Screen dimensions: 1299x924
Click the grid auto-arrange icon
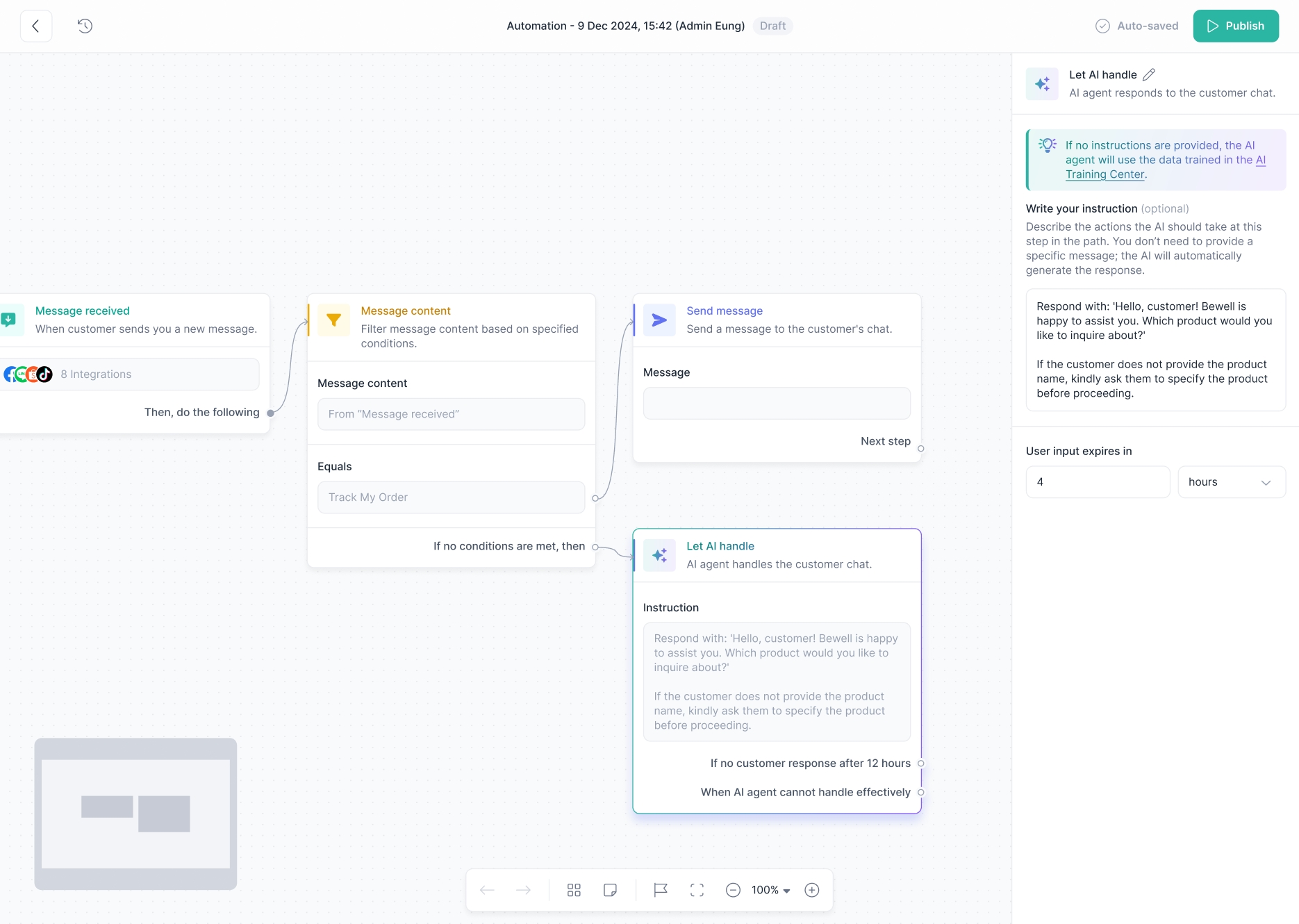[x=574, y=890]
